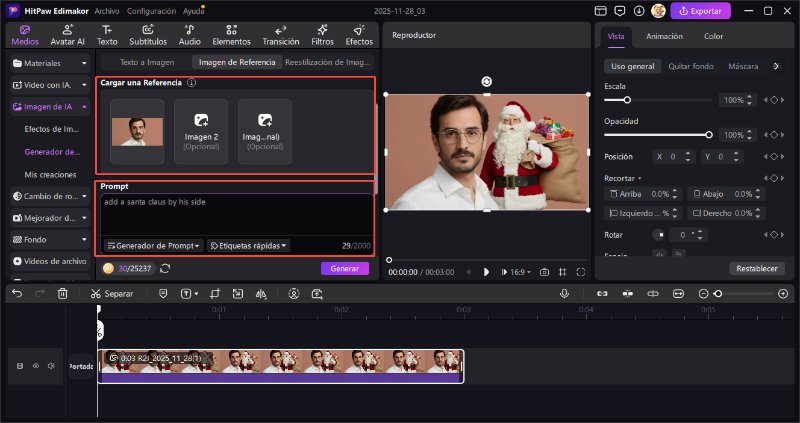Adjust the Escala slider
This screenshot has width=800, height=423.
click(658, 100)
